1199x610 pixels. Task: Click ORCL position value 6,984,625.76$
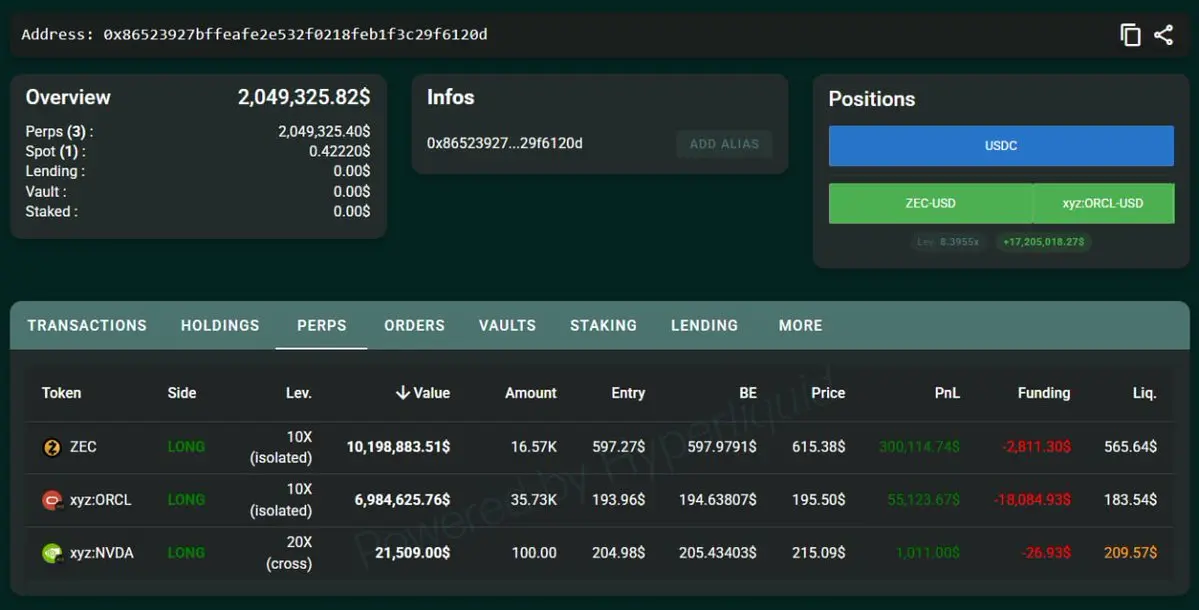[x=402, y=500]
